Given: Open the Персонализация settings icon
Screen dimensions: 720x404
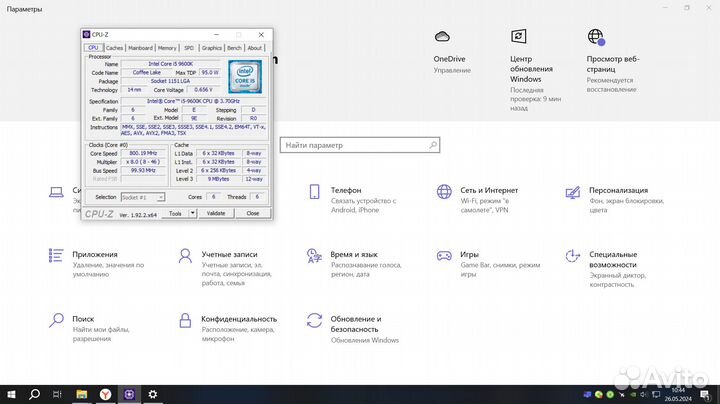Looking at the screenshot, I should coord(573,192).
